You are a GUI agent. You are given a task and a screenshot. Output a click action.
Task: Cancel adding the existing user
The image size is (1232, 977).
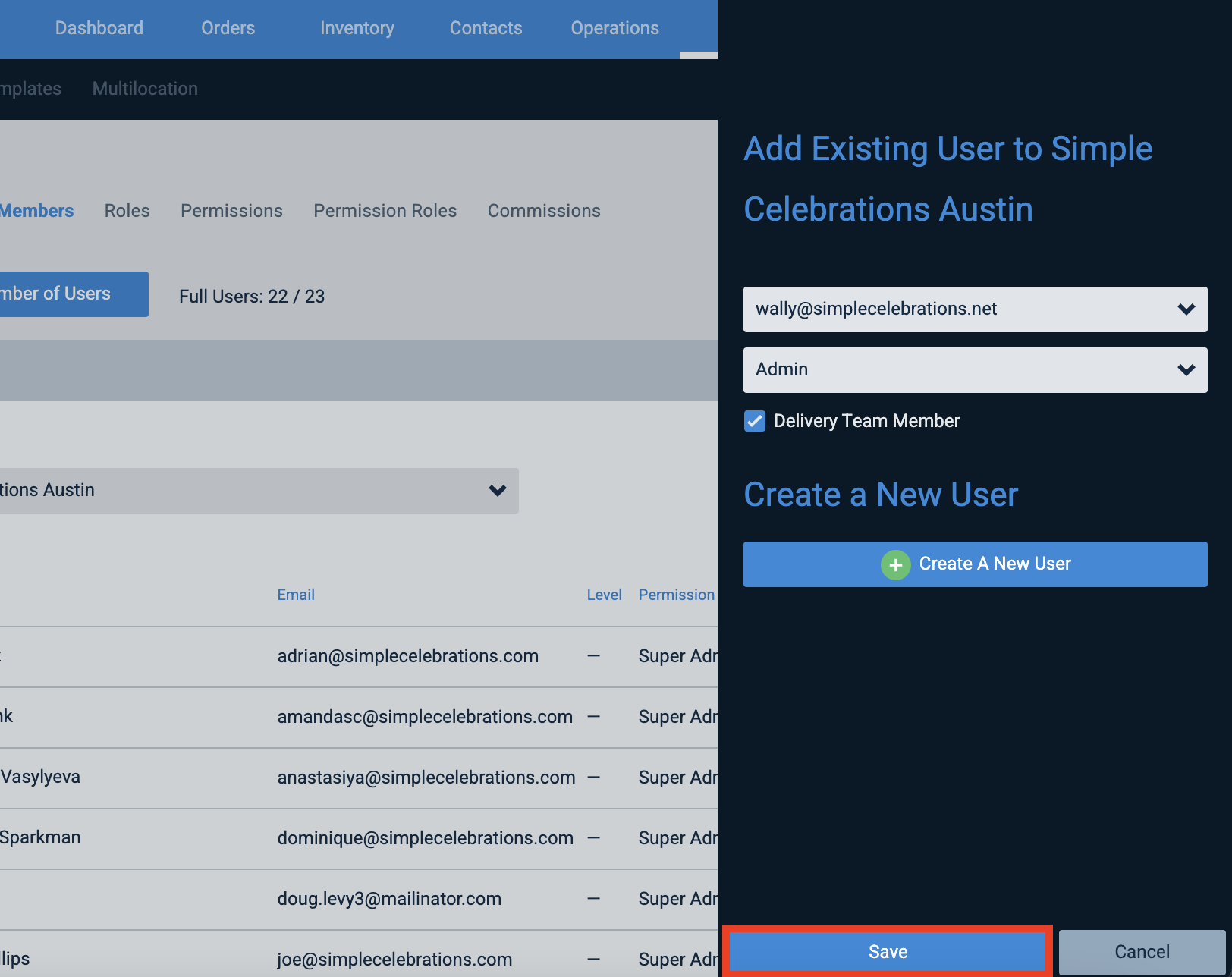(x=1142, y=952)
